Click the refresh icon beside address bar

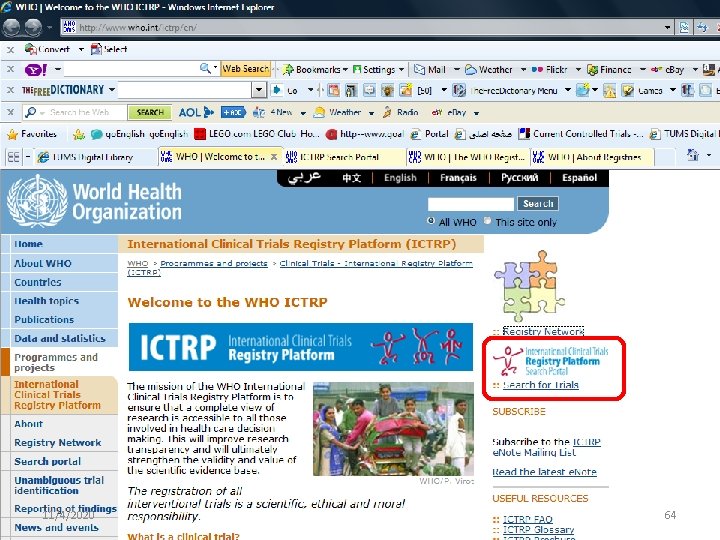(x=702, y=28)
